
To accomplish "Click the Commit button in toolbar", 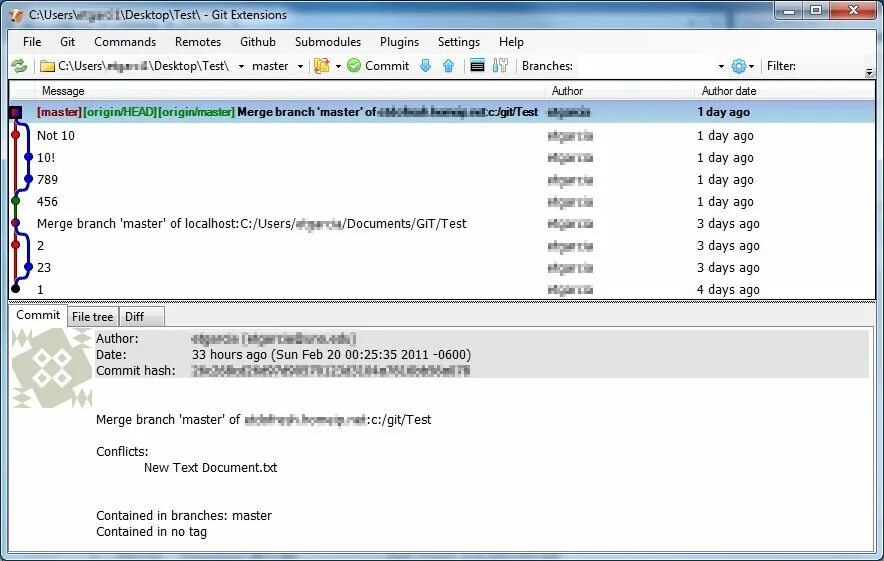I will pyautogui.click(x=378, y=66).
